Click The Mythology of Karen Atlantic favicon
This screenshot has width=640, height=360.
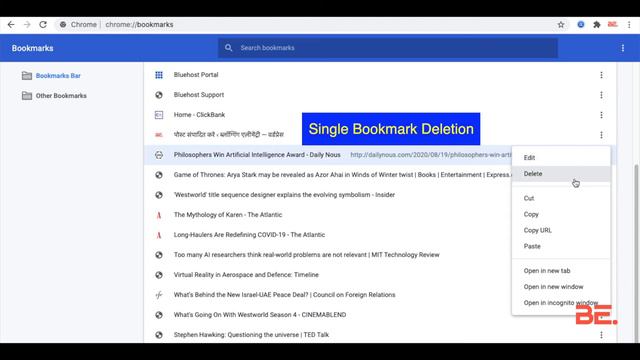point(159,215)
